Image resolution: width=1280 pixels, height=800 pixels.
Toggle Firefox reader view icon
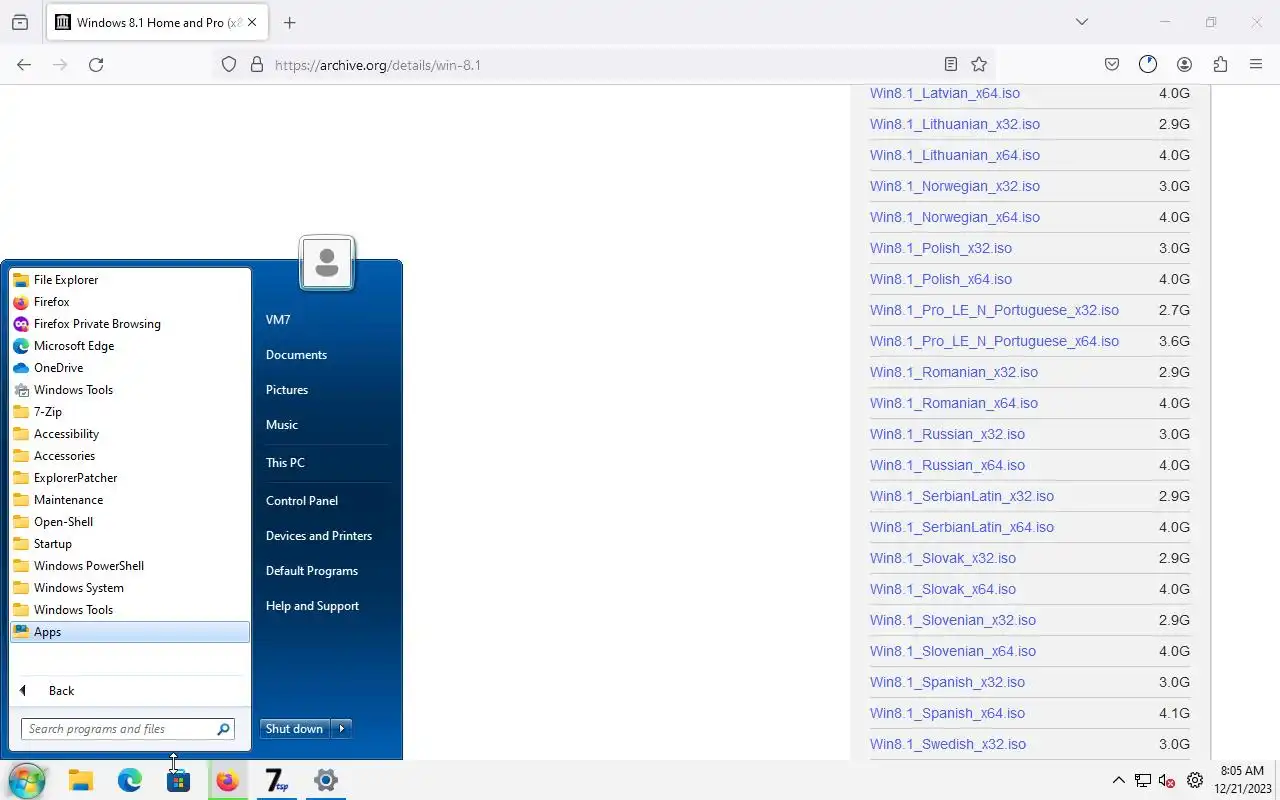click(951, 65)
